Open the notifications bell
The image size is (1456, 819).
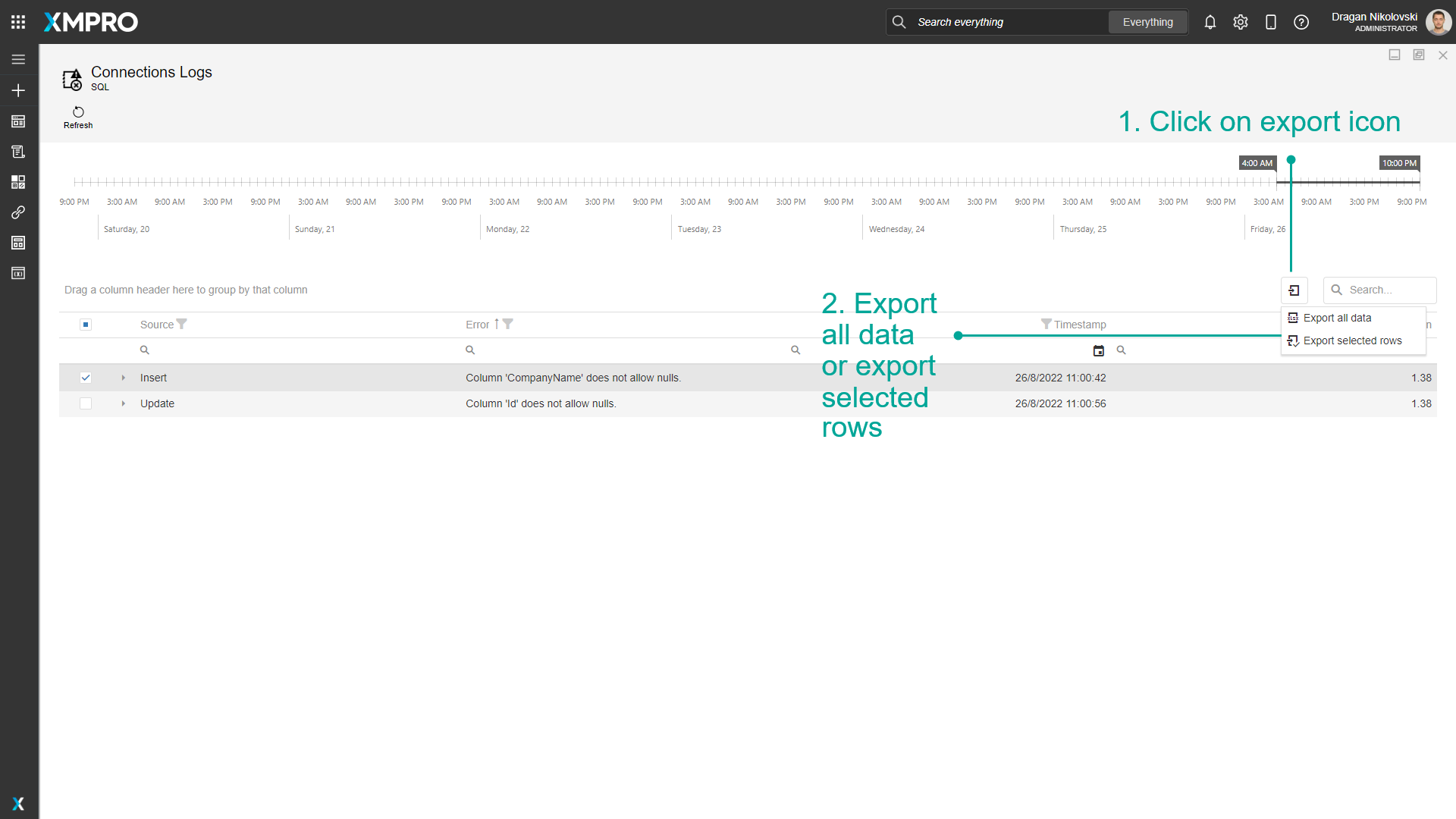[1210, 22]
